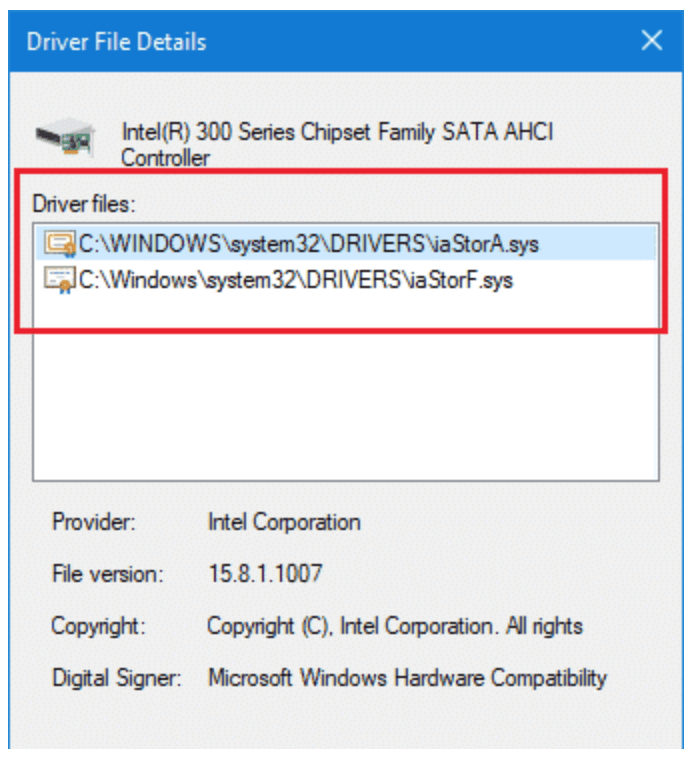The height and width of the screenshot is (757, 698).
Task: Click the "Driver files:" label
Action: tap(83, 203)
